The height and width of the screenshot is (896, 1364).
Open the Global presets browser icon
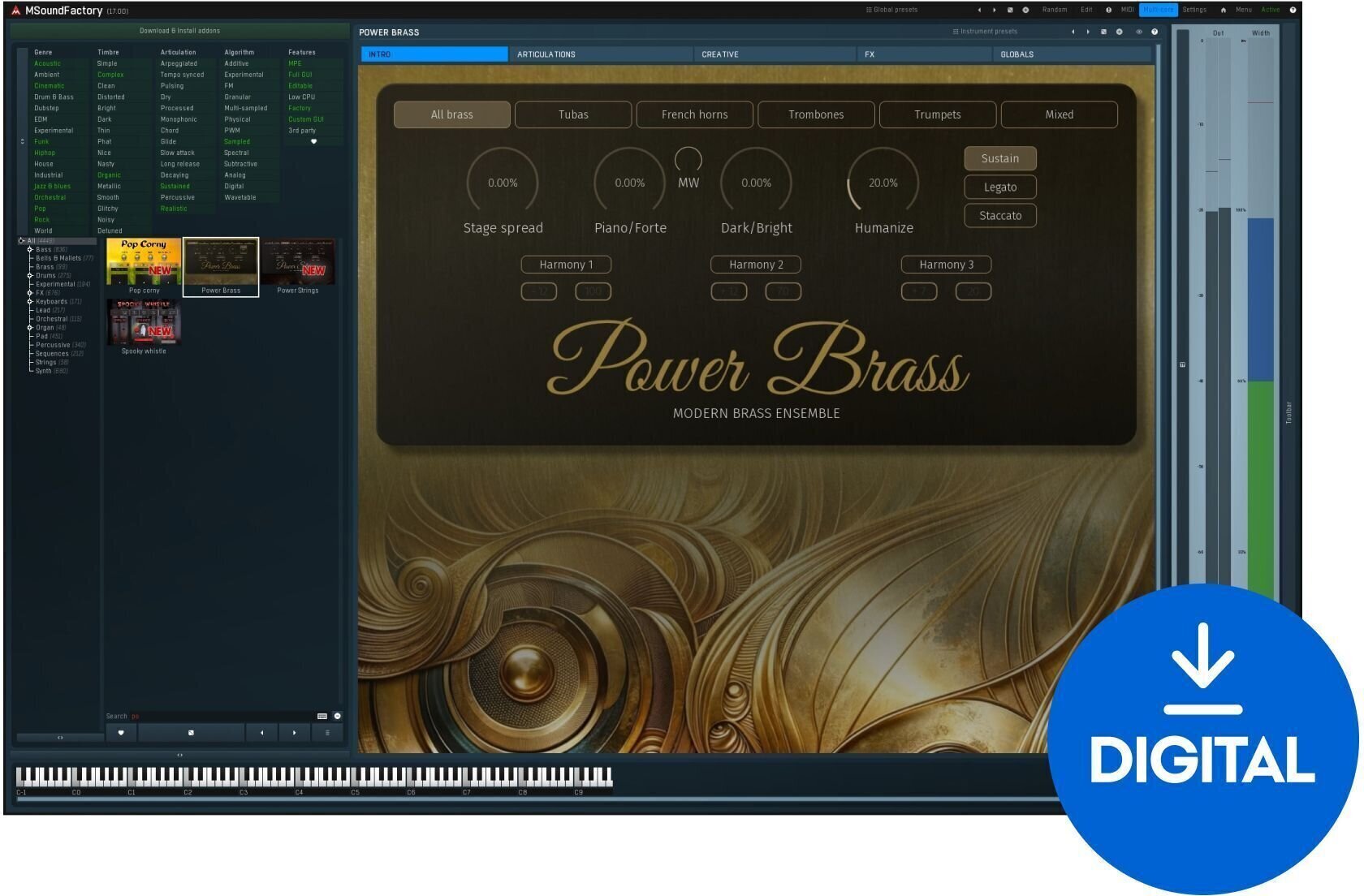tap(870, 10)
